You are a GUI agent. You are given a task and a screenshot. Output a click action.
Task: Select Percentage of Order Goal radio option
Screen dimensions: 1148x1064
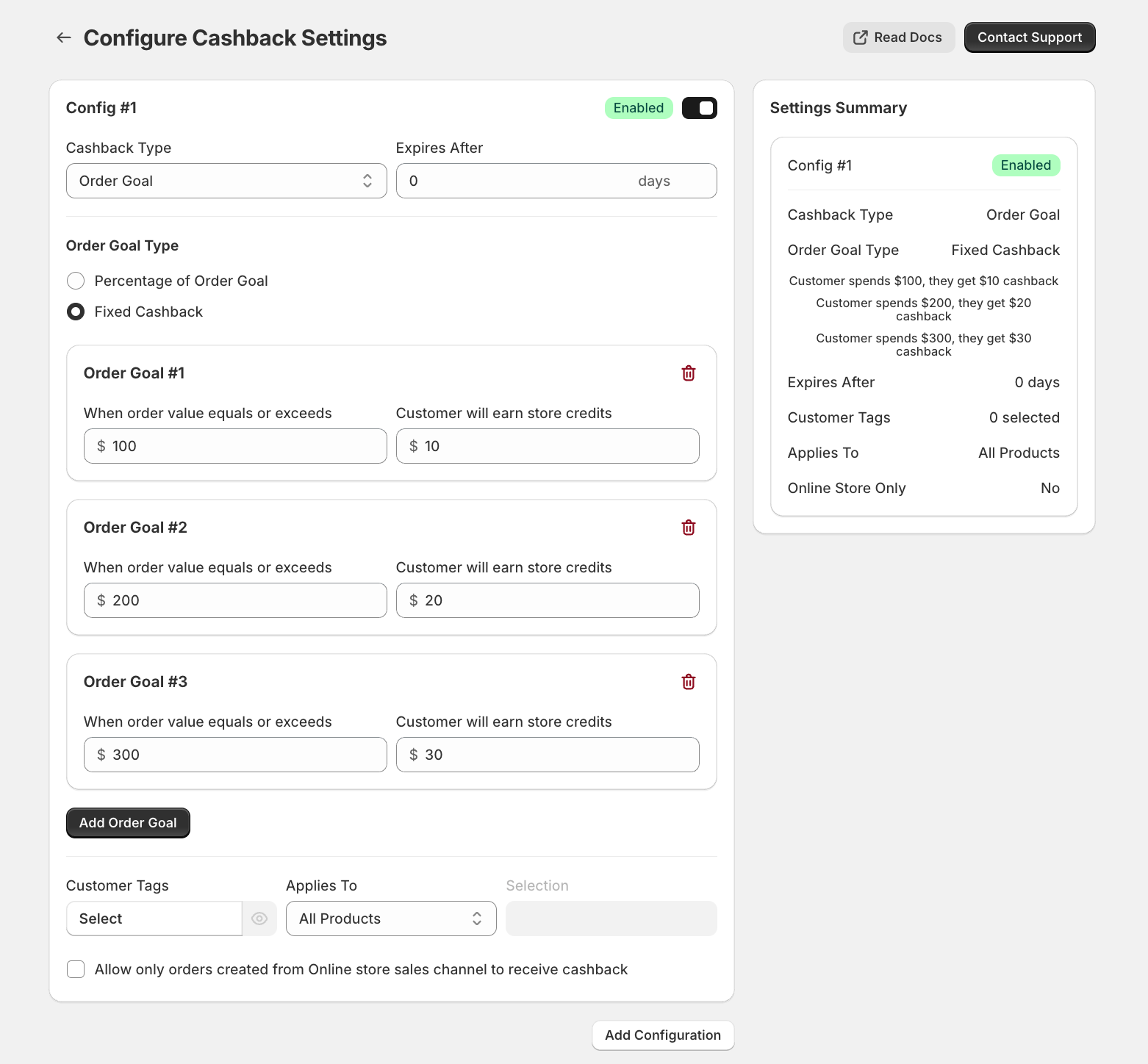[76, 281]
